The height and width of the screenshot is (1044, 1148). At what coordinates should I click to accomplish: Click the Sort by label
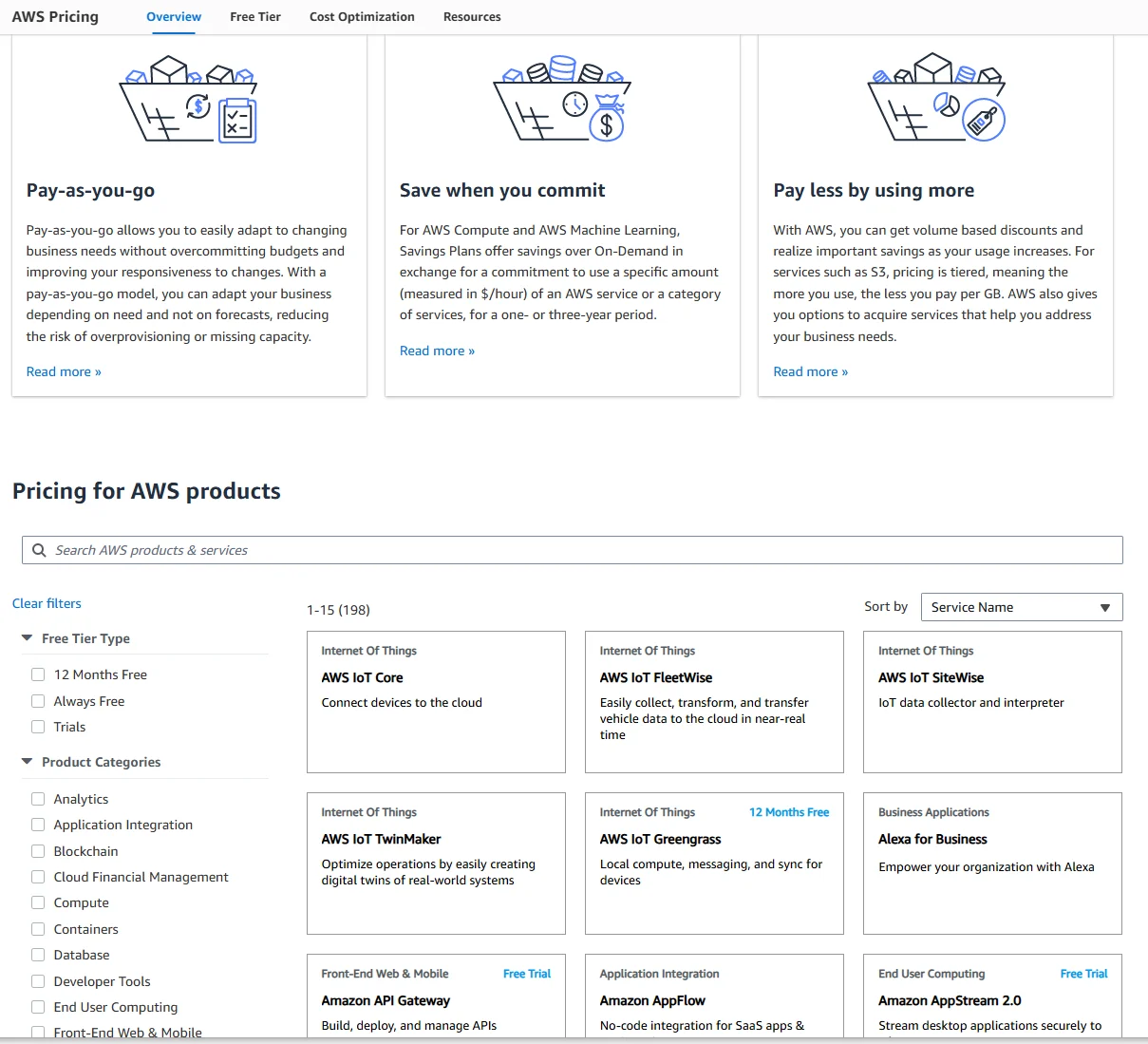click(x=886, y=606)
